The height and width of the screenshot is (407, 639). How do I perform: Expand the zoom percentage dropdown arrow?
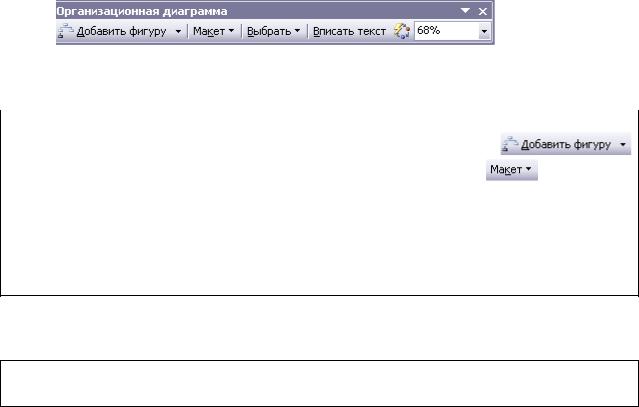pyautogui.click(x=484, y=31)
